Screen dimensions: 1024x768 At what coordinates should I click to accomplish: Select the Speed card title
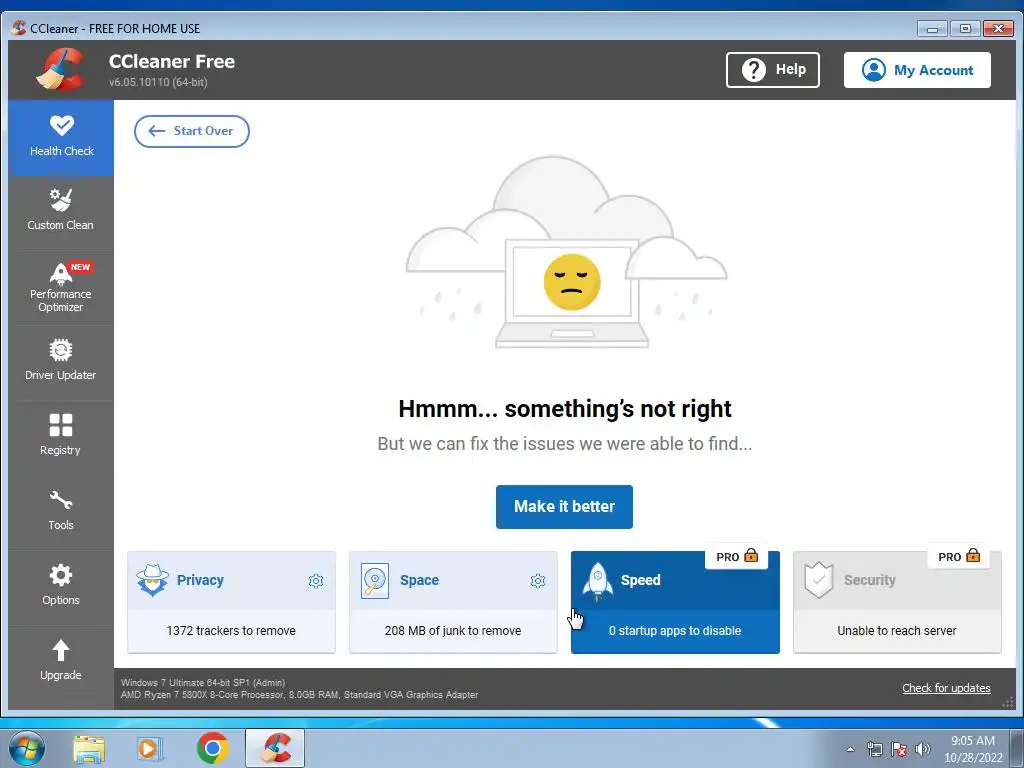click(x=641, y=580)
